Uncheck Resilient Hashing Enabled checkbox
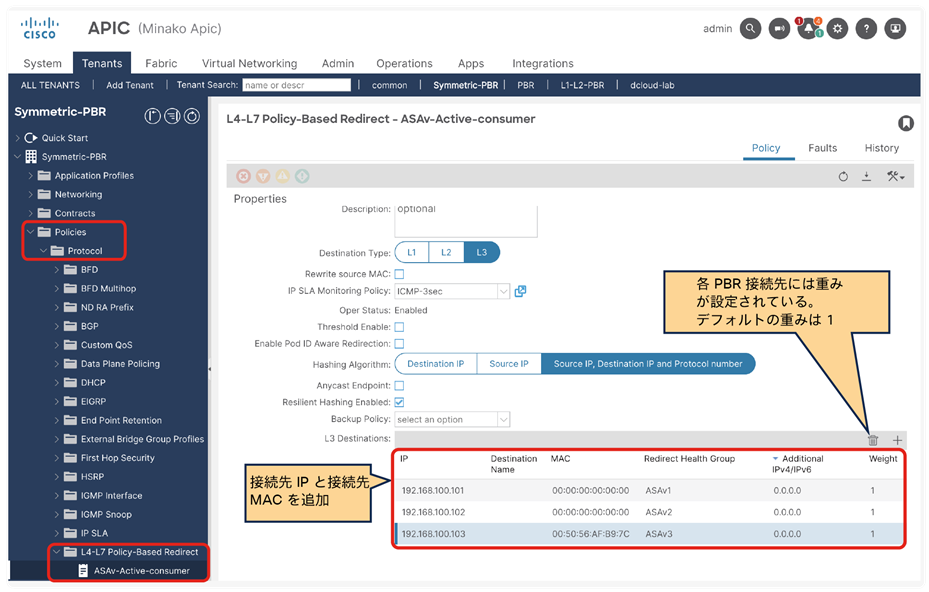Screen dimensions: 929x592 click(399, 402)
